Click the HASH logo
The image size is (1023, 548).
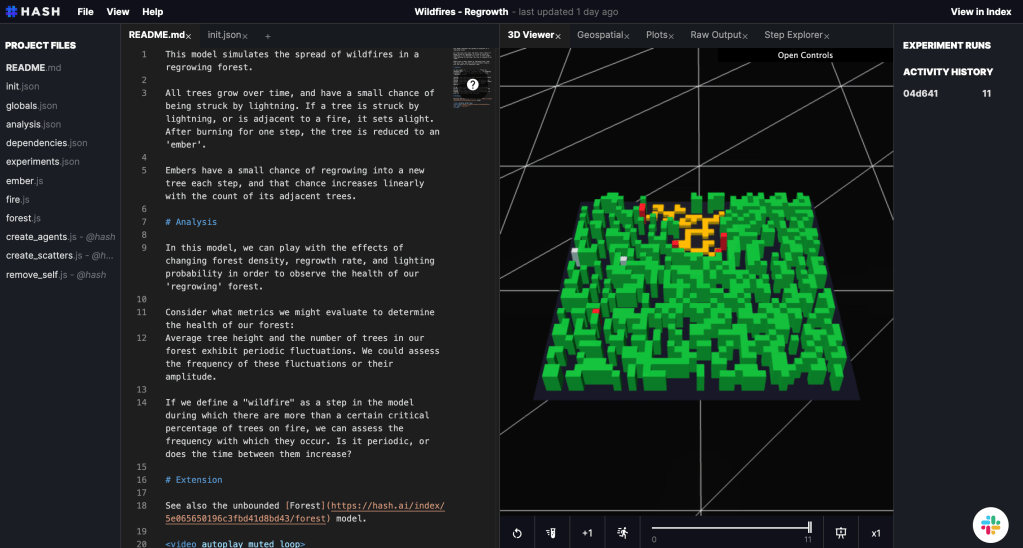(34, 12)
